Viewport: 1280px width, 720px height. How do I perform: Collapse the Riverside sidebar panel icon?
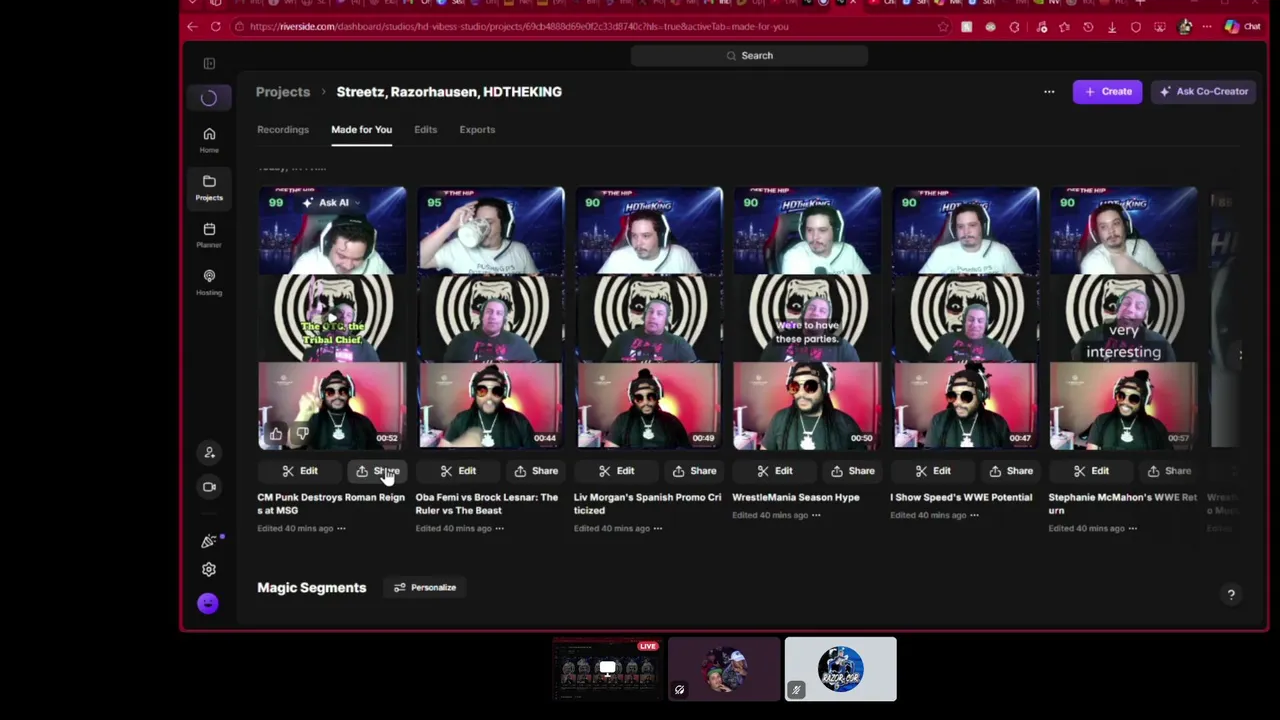click(209, 64)
